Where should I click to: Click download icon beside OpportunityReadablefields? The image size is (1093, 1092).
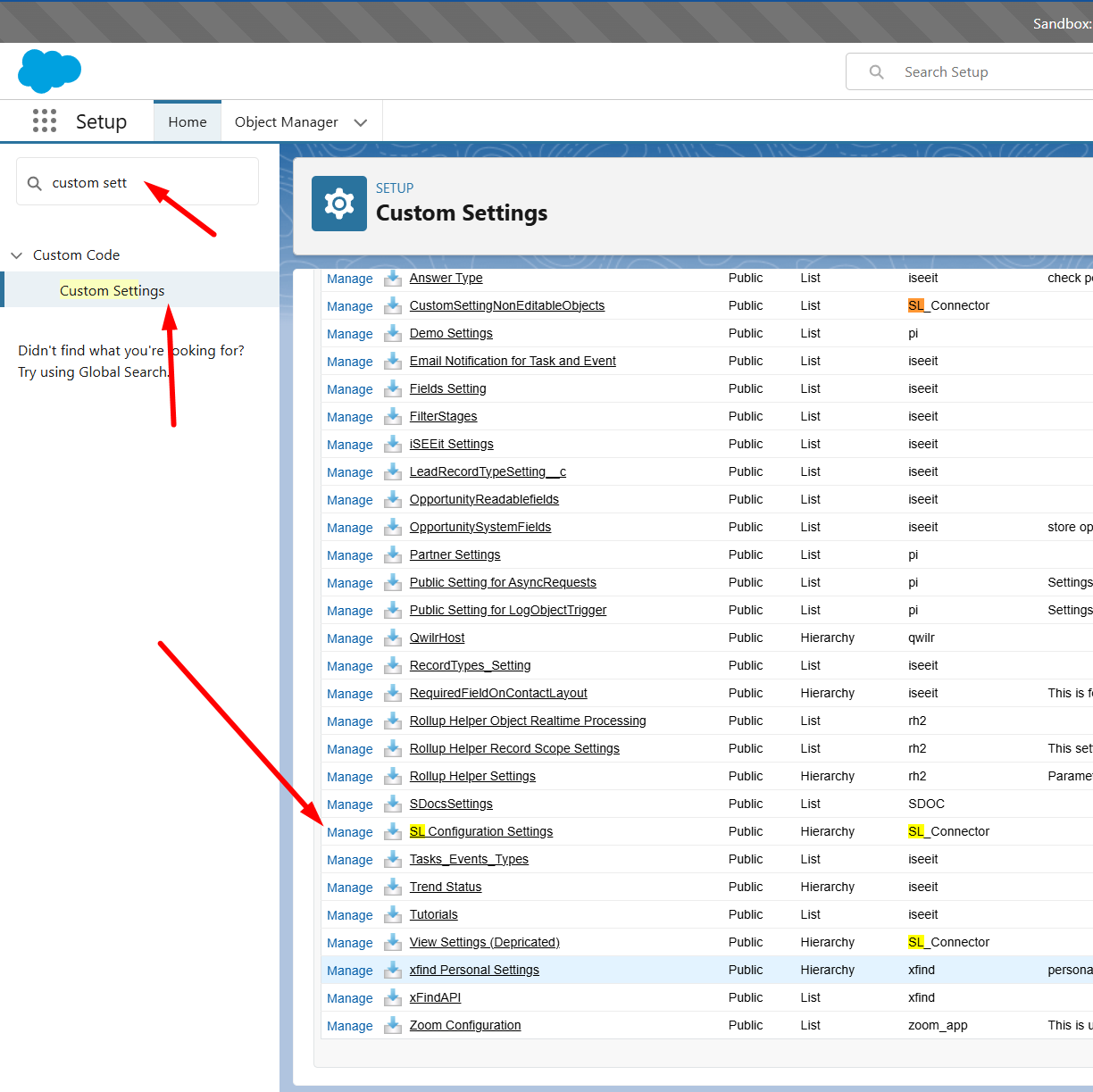point(393,499)
